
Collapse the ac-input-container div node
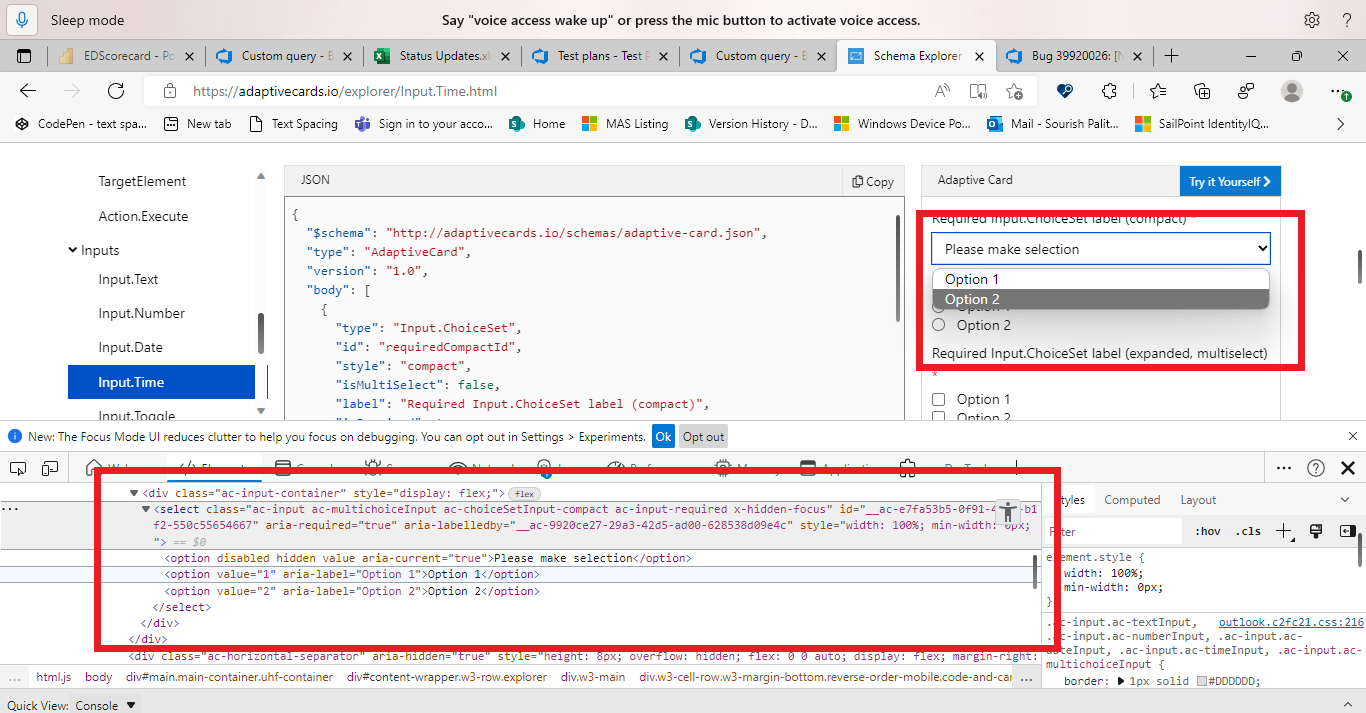134,492
